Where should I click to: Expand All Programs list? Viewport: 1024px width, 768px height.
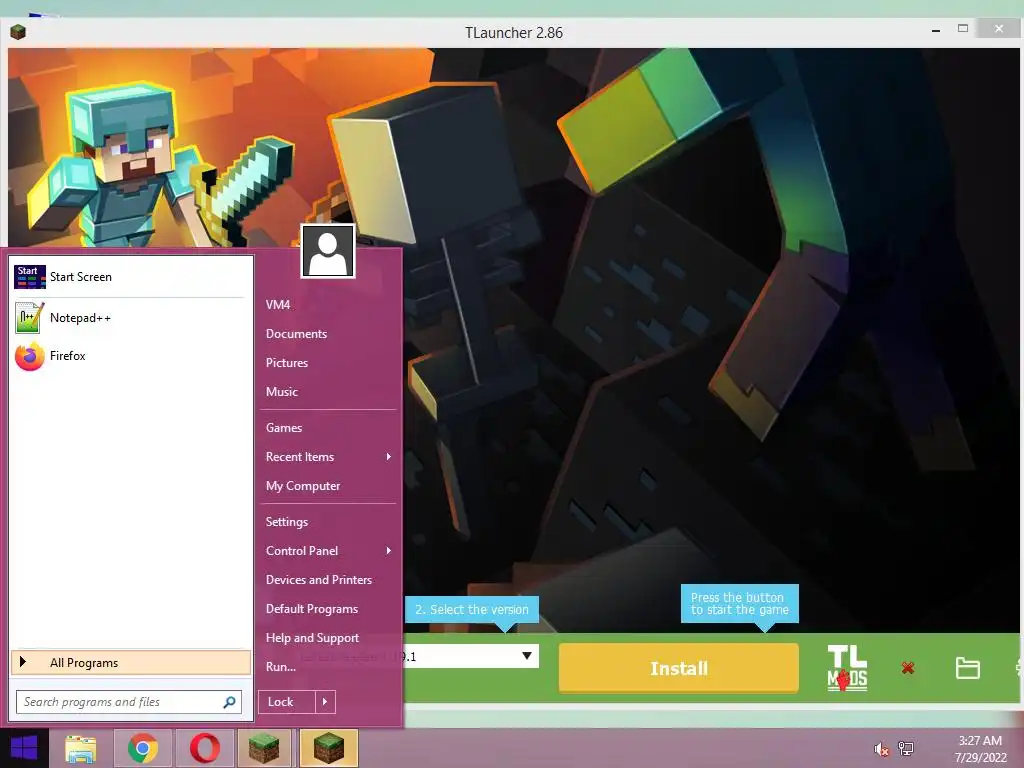[131, 663]
